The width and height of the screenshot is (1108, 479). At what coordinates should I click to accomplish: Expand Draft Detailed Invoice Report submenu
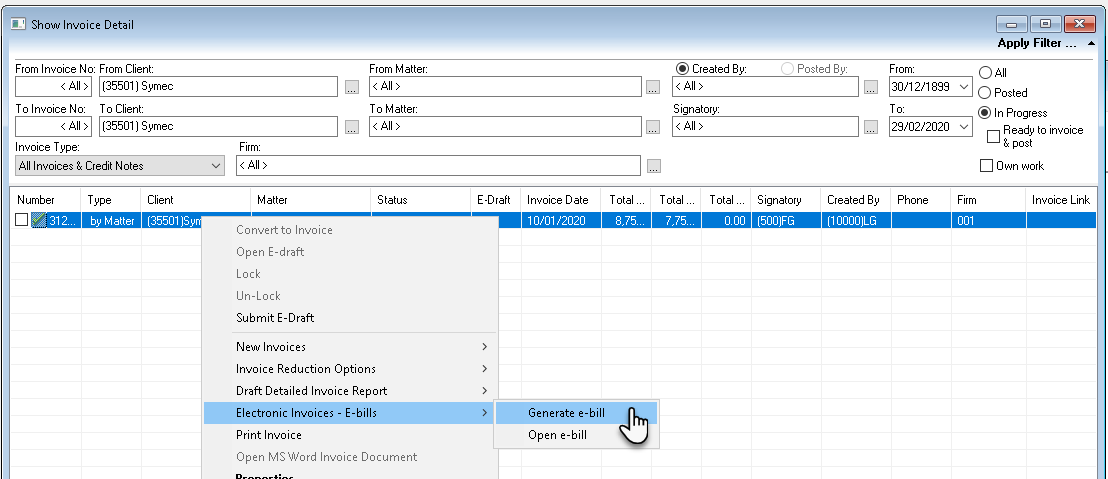tap(350, 391)
